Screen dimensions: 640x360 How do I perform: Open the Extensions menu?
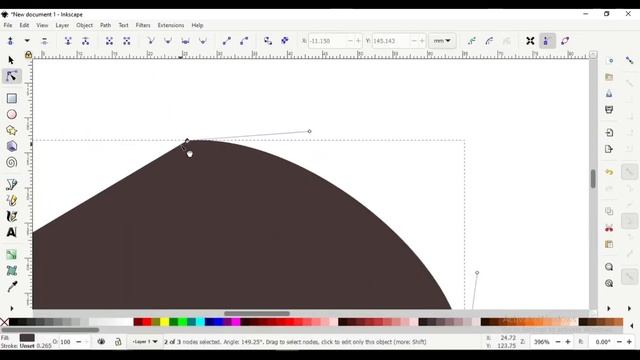[x=171, y=25]
